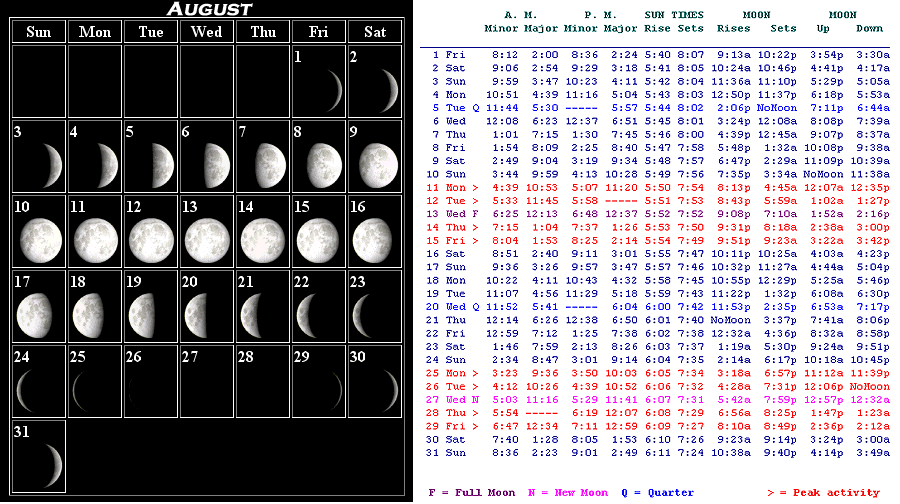Click the SUN TIMES column heading
900x504 pixels.
[x=674, y=15]
